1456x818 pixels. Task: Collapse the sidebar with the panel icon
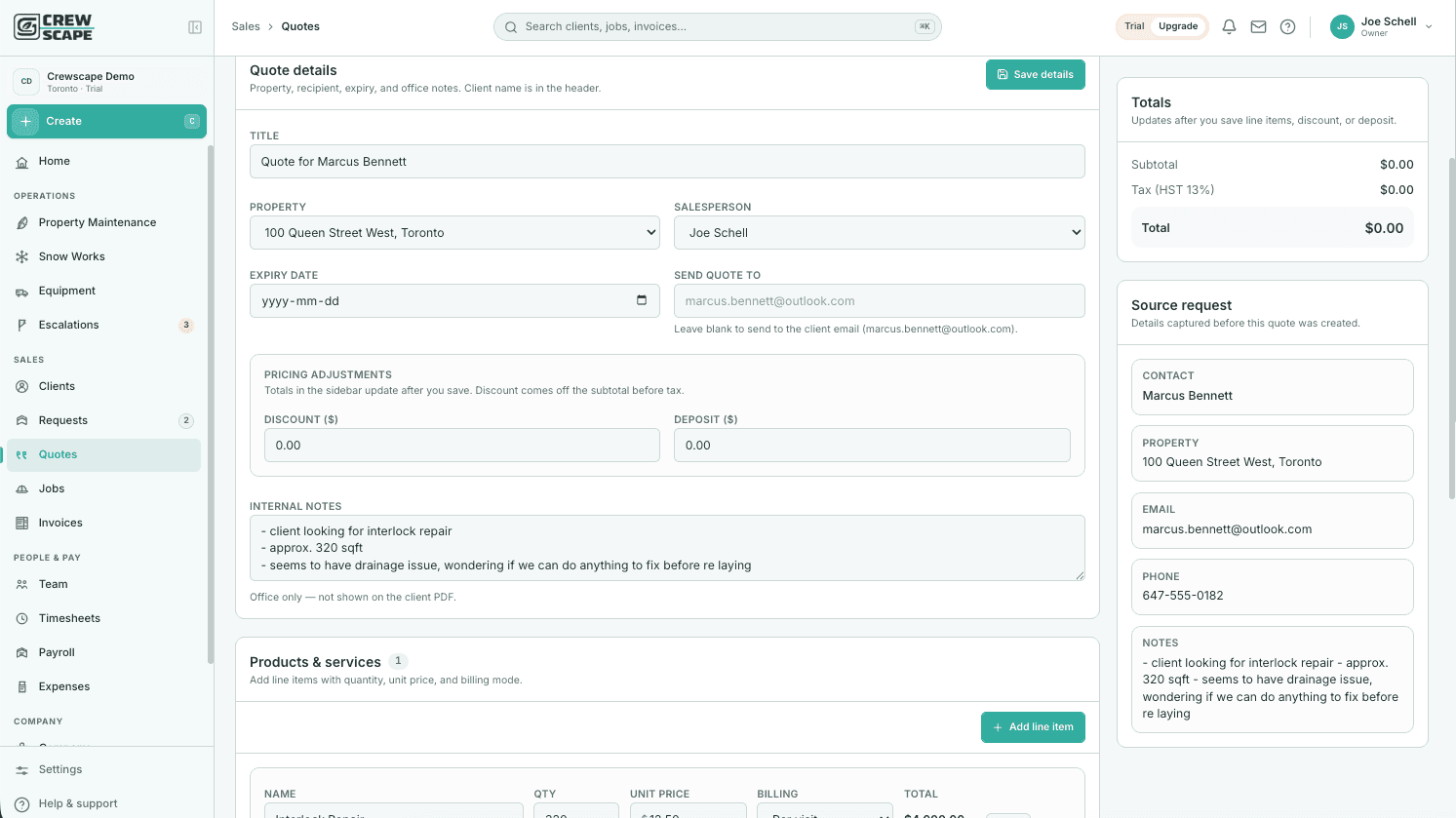tap(195, 27)
